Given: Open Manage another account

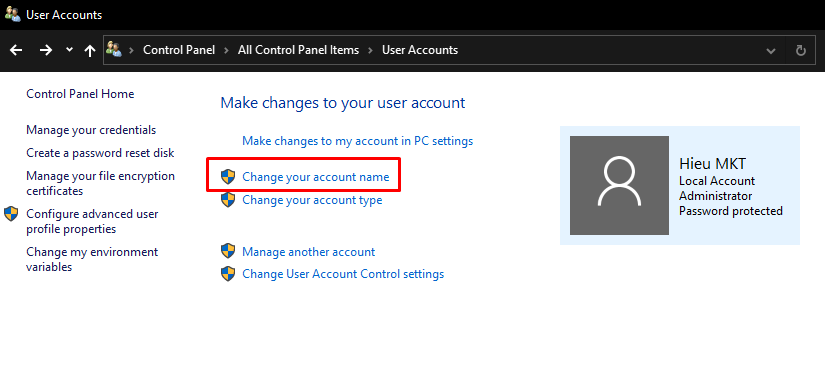Looking at the screenshot, I should tap(308, 252).
